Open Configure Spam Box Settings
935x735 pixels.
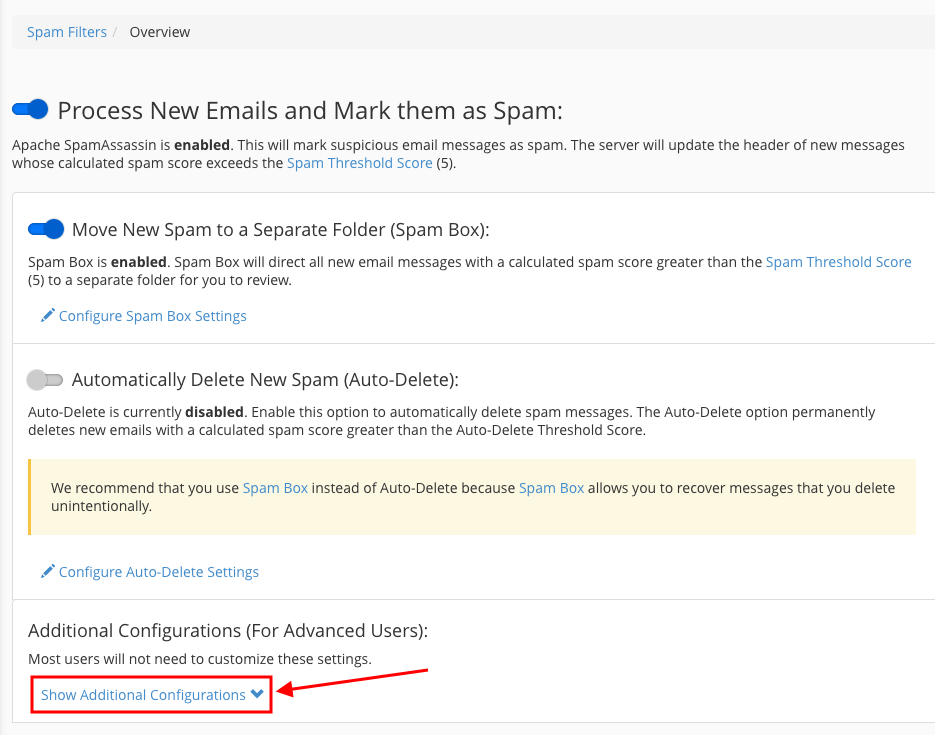click(x=152, y=315)
